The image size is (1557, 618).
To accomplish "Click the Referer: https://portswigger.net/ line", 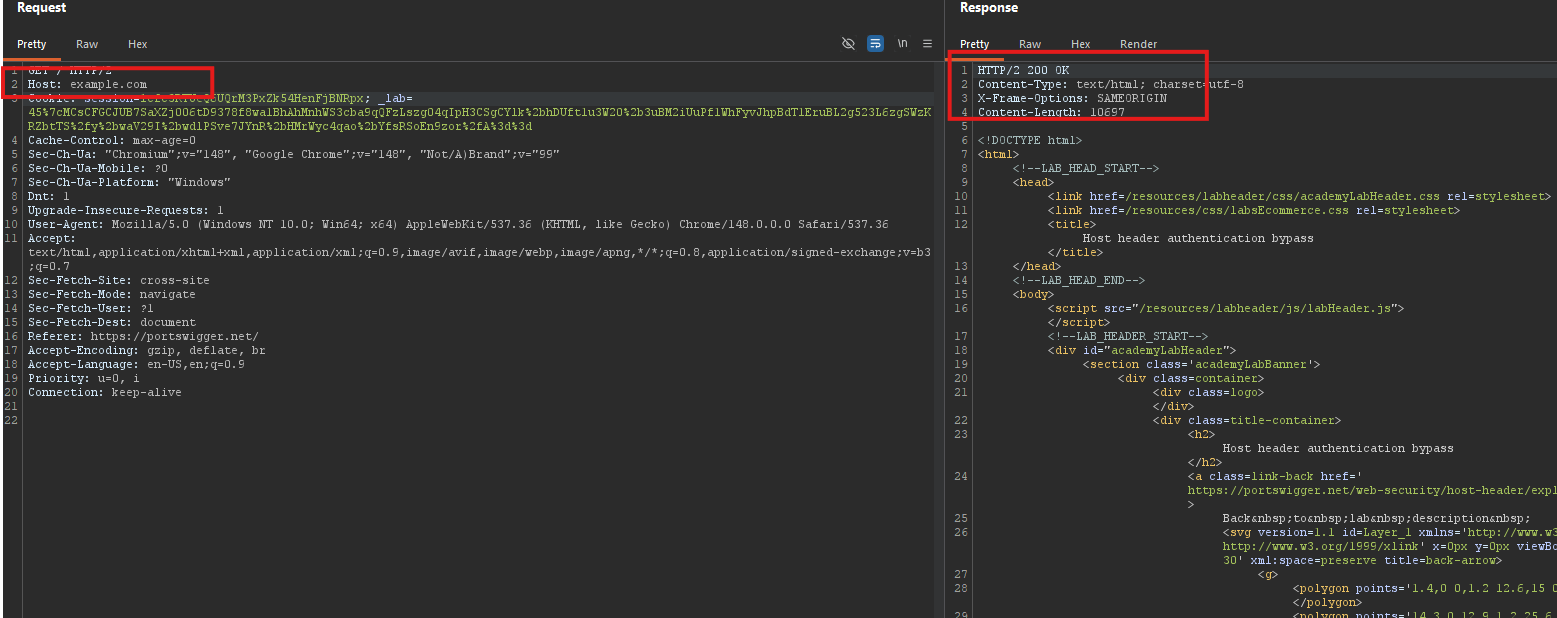I will click(x=143, y=337).
